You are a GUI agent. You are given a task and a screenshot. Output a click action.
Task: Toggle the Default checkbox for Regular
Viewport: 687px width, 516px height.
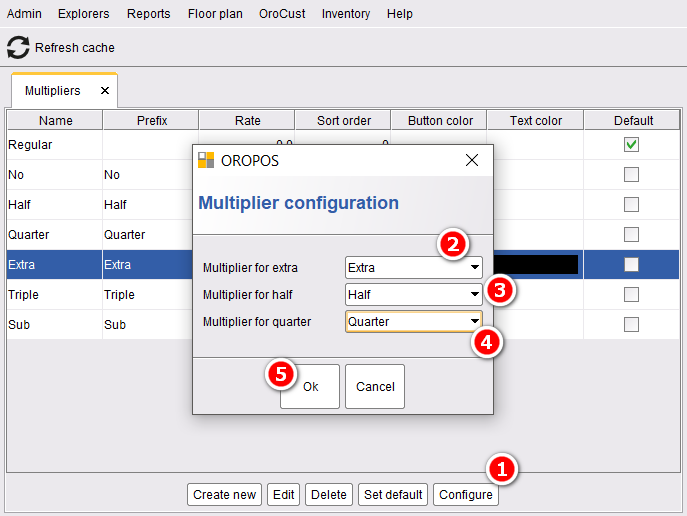tap(631, 145)
